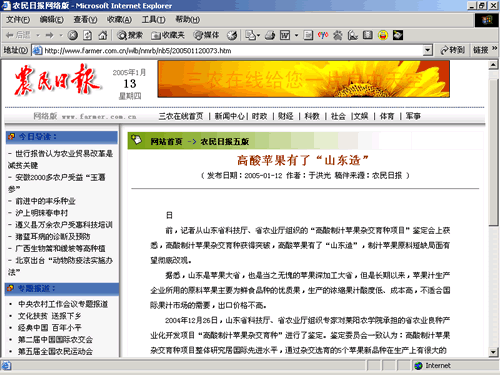Click the 网站首页 breadcrumb link
Image resolution: width=500 pixels, height=375 pixels.
click(x=166, y=142)
